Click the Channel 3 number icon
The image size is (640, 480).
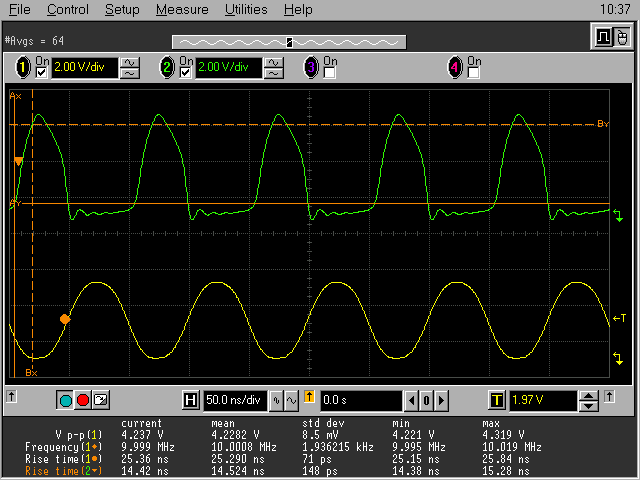point(310,67)
